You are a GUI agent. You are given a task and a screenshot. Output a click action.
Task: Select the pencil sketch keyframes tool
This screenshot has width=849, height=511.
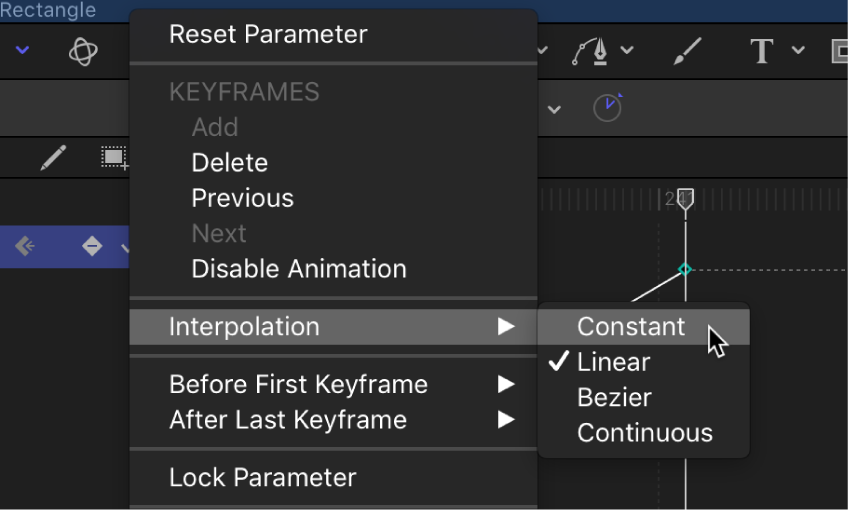click(53, 157)
